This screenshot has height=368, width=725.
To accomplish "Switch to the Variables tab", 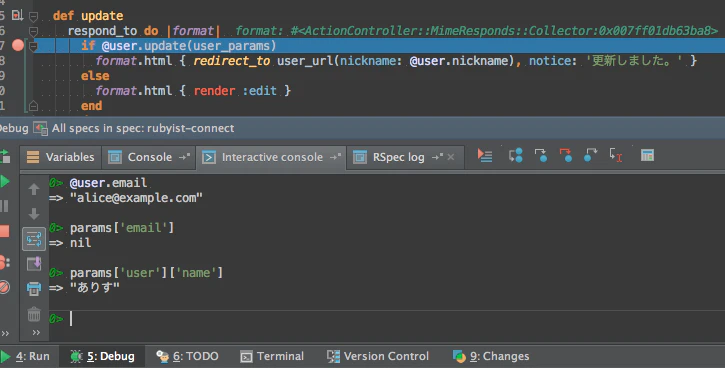I will tap(61, 157).
